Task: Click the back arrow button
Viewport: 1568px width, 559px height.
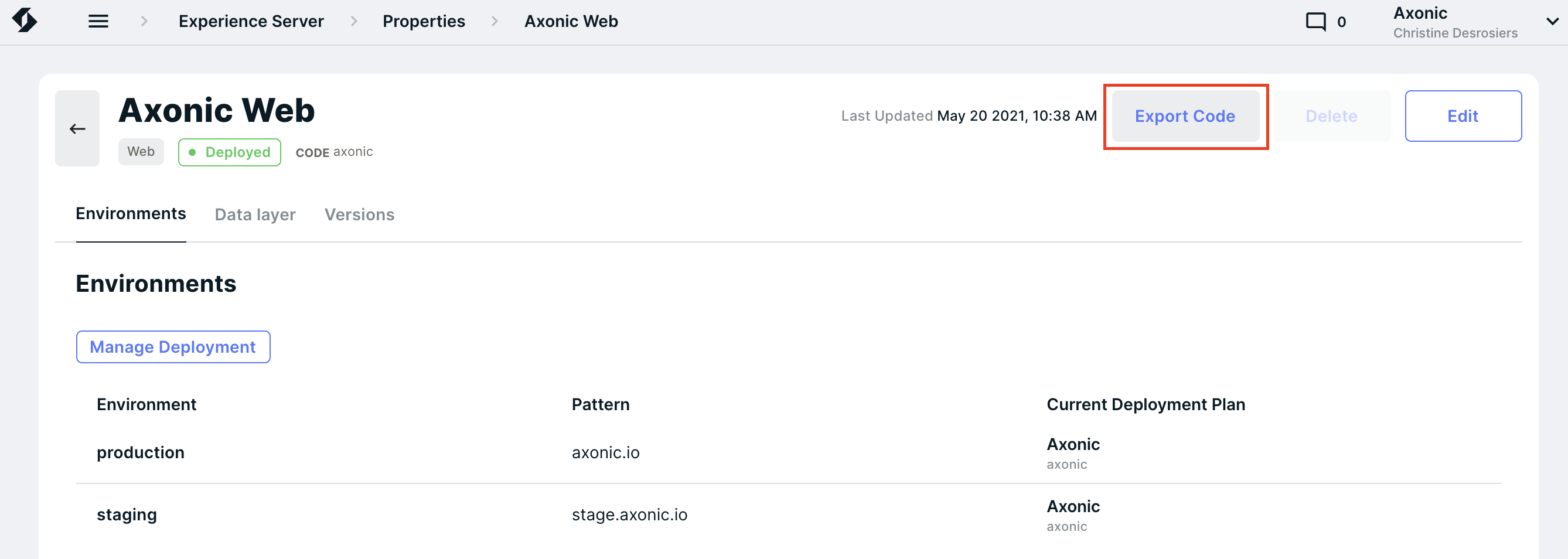Action: [x=77, y=128]
